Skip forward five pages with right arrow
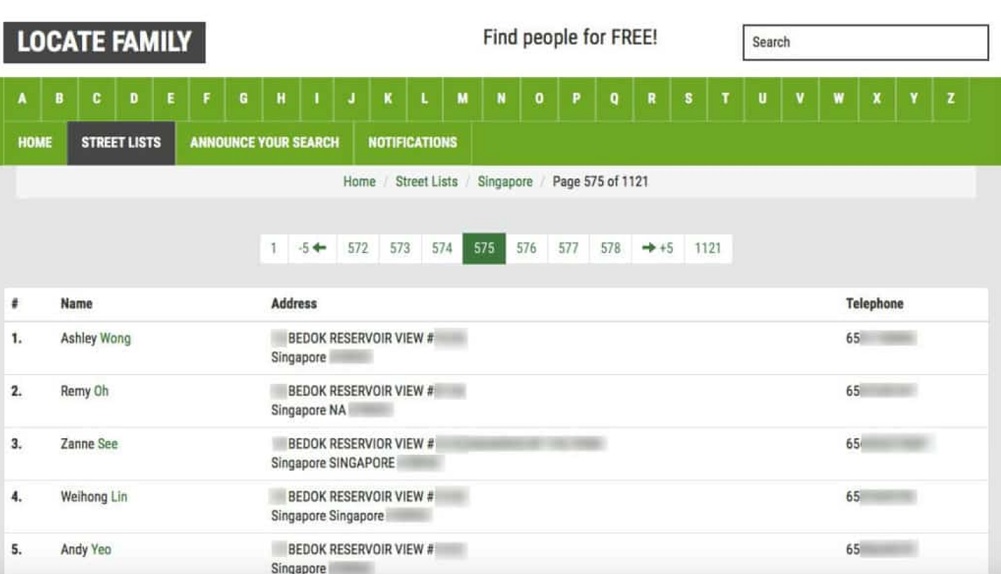Viewport: 1001px width, 574px height. pos(657,249)
